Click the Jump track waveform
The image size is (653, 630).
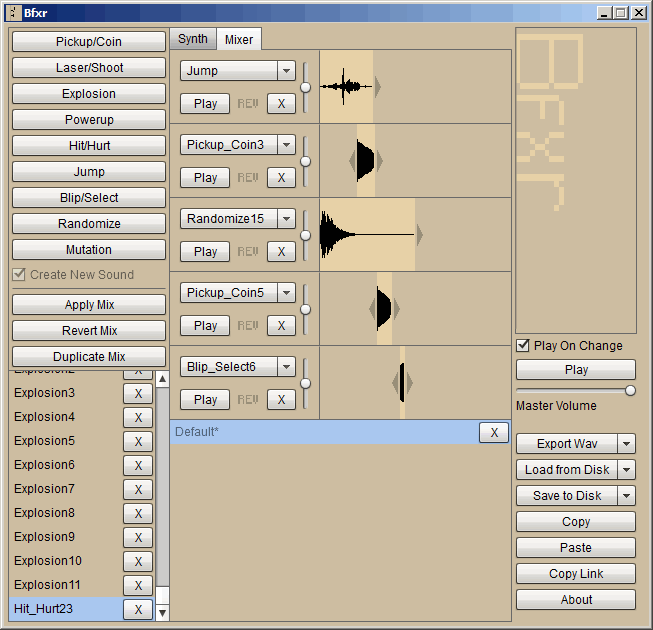tap(346, 87)
